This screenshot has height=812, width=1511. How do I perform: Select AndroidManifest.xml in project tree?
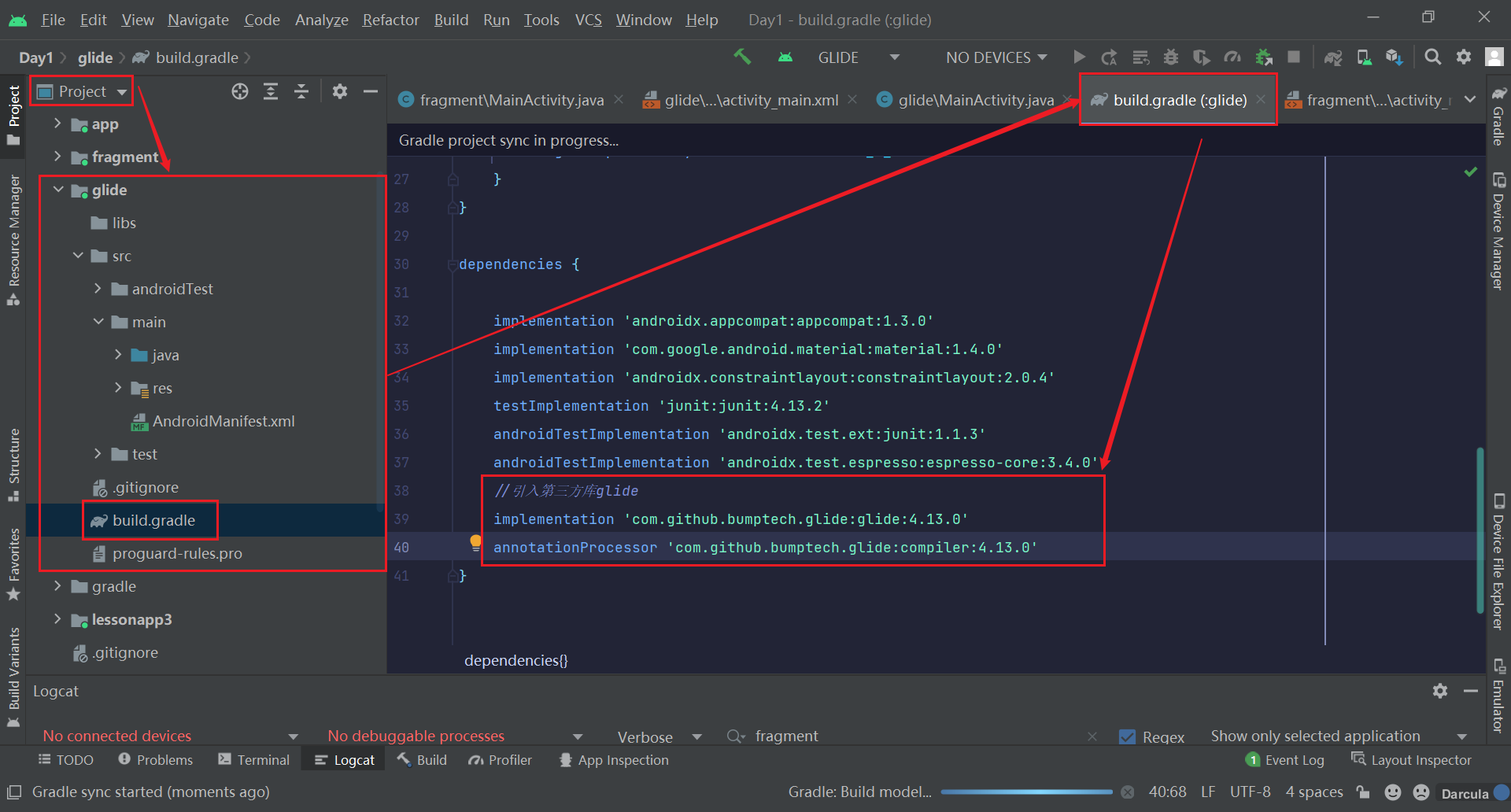pos(224,421)
